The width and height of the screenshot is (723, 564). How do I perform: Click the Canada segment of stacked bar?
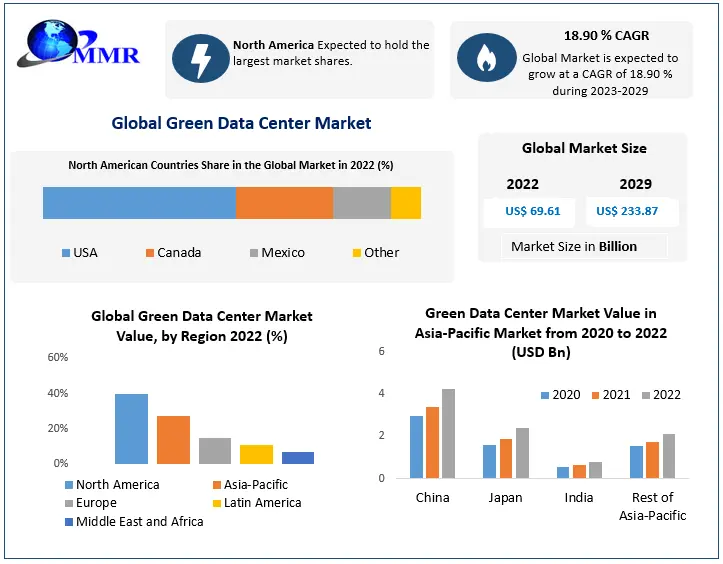284,202
